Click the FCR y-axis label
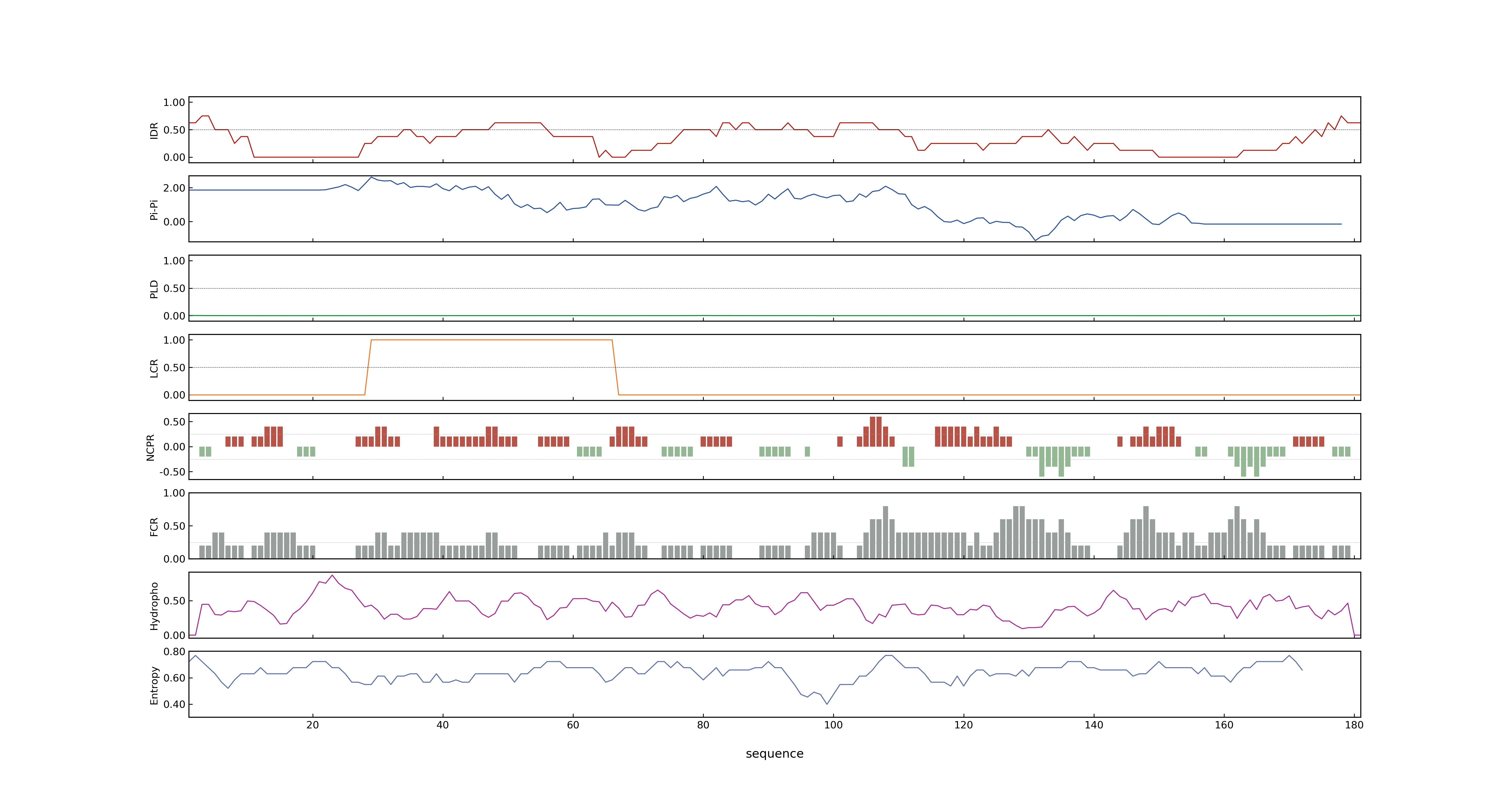The image size is (1512, 806). tap(154, 526)
